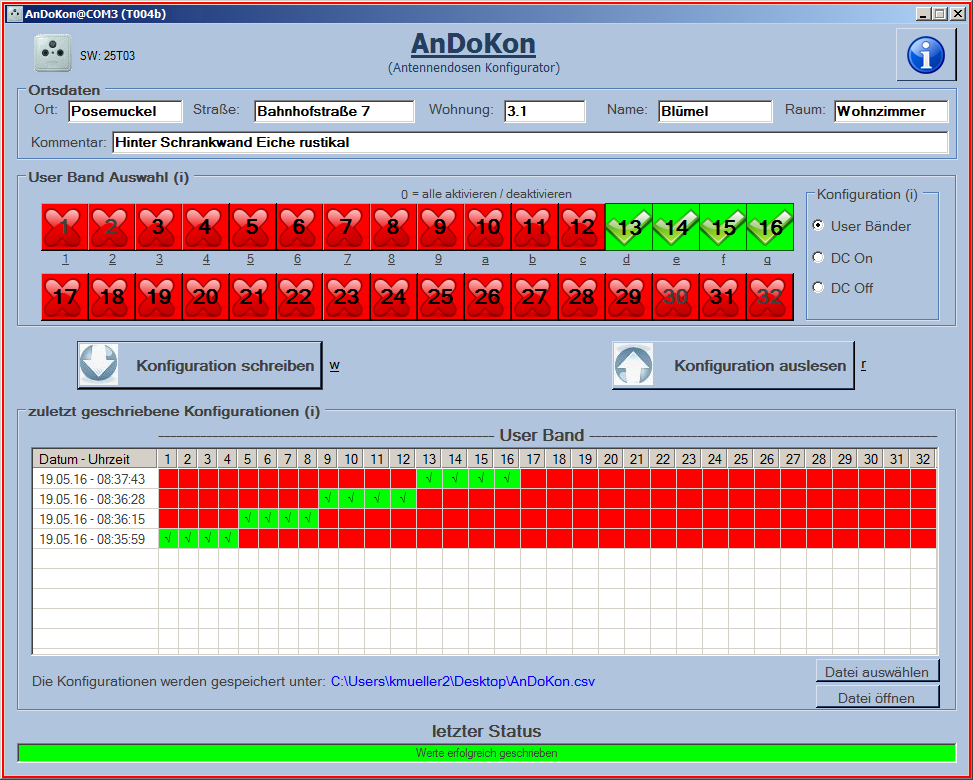Click the Kommentar text field

[x=529, y=143]
